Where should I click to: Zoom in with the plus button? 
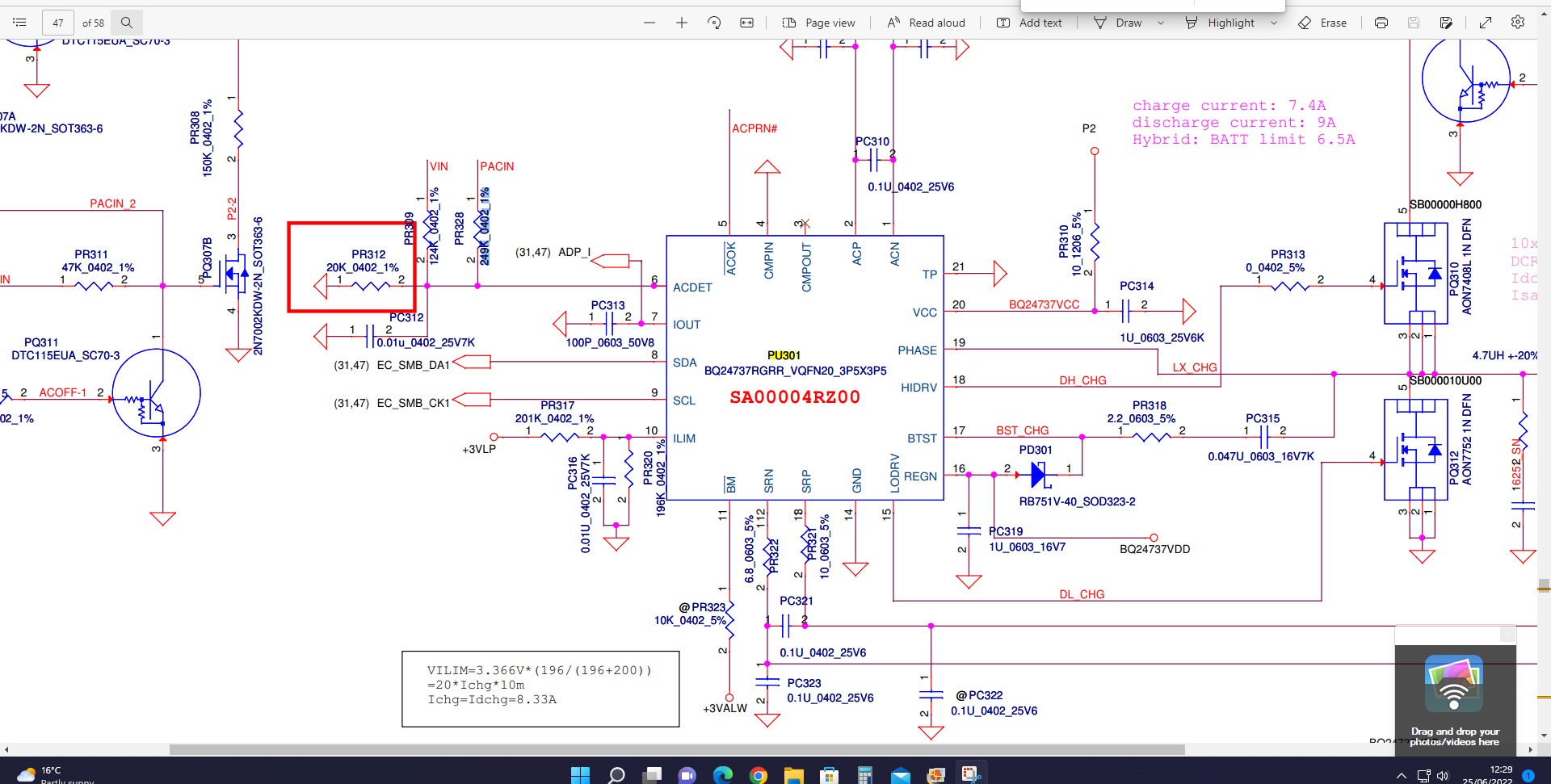(682, 23)
